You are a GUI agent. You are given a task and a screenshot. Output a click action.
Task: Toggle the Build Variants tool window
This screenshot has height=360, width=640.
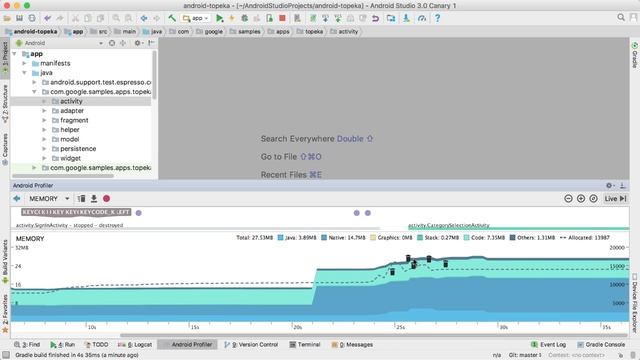click(x=5, y=261)
